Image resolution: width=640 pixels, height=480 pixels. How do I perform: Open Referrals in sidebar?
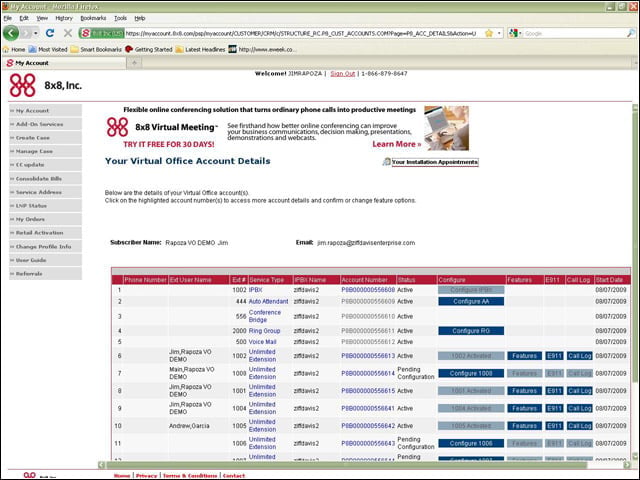(x=45, y=273)
